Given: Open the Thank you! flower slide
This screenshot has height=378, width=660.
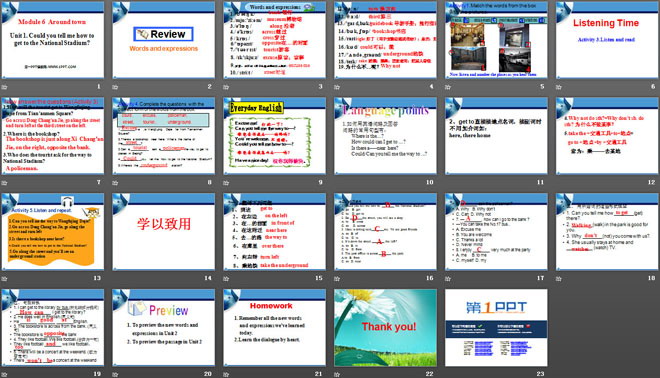Looking at the screenshot, I should pyautogui.click(x=385, y=327).
